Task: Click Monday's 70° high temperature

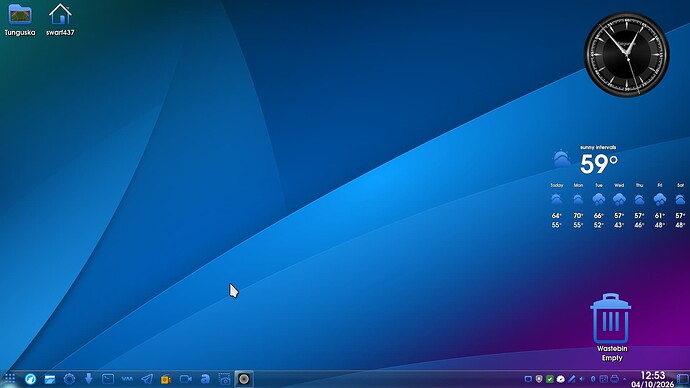Action: pos(578,216)
